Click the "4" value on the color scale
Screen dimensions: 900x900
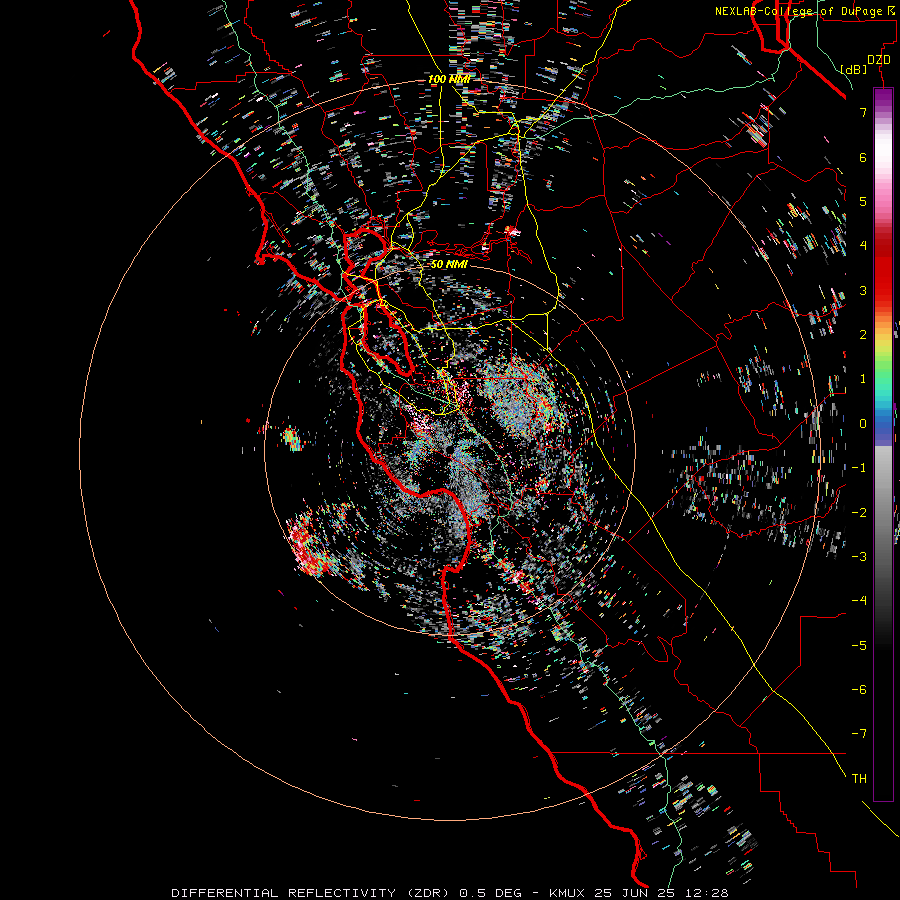[863, 246]
